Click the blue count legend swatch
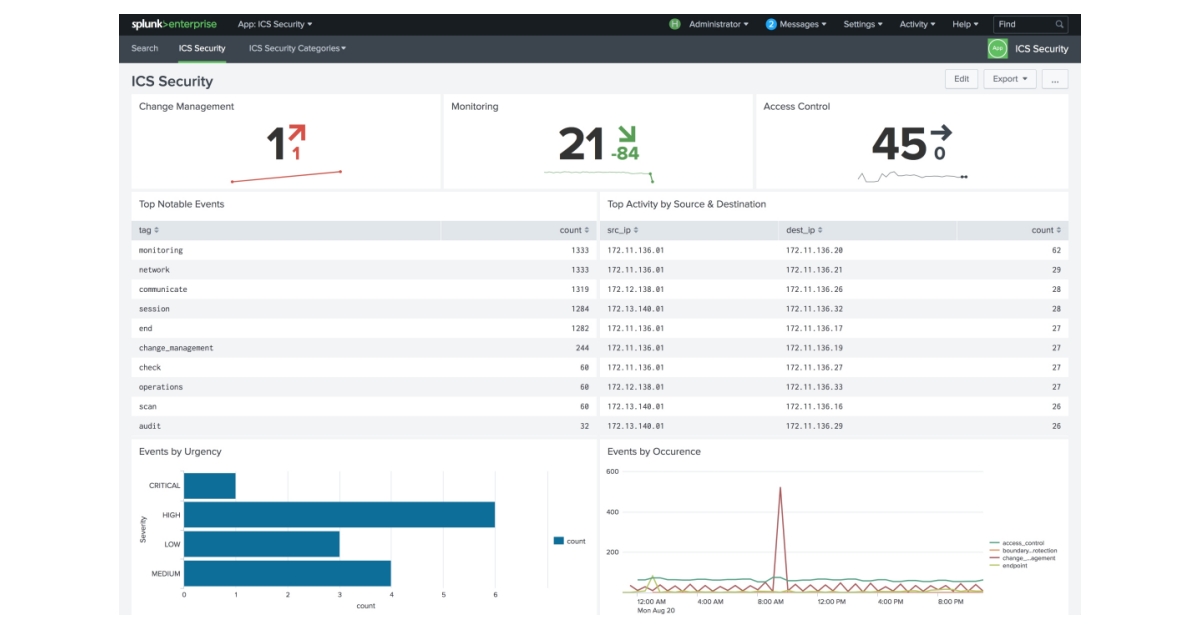The width and height of the screenshot is (1200, 627). (x=558, y=539)
